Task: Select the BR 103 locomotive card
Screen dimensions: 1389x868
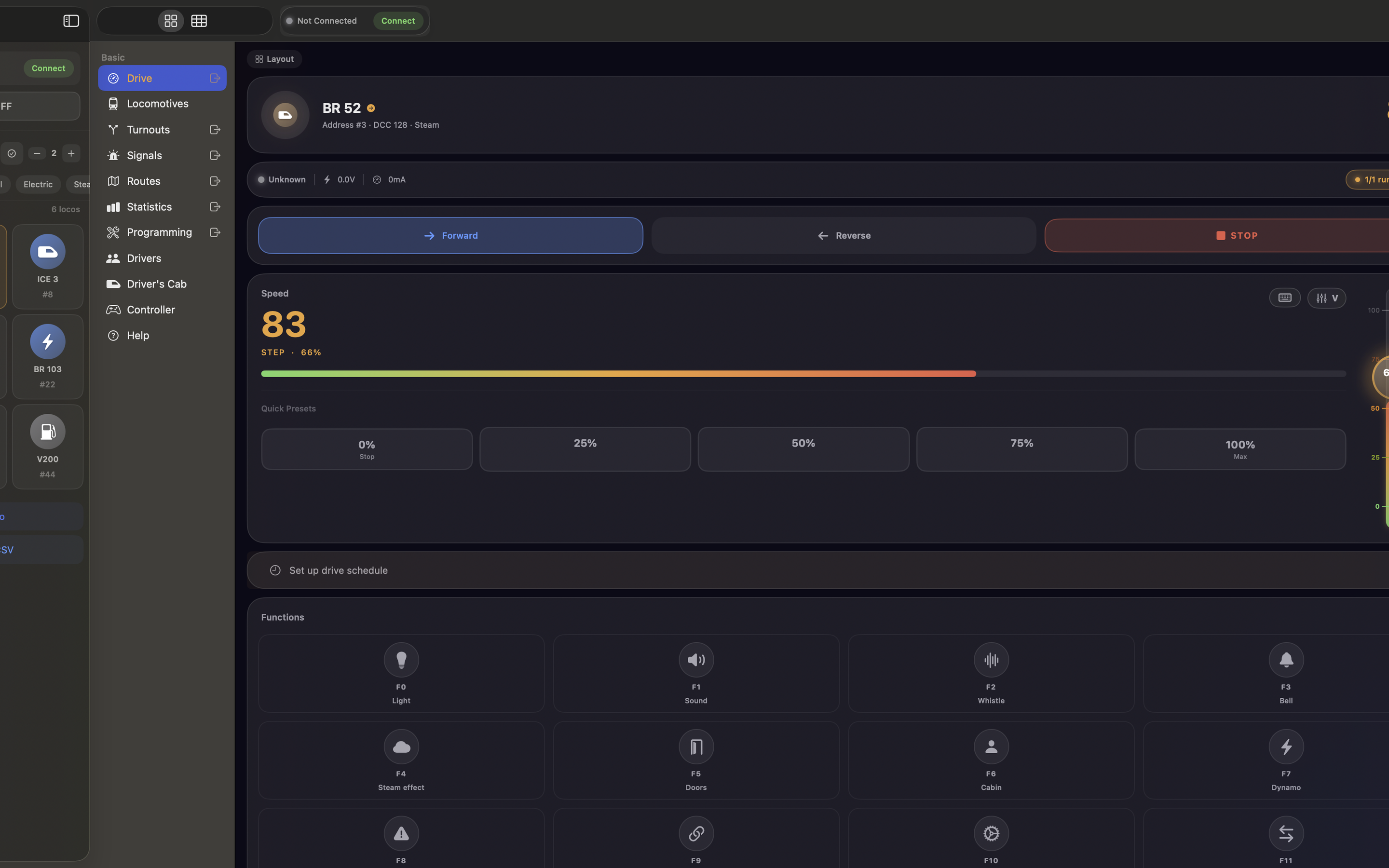Action: pyautogui.click(x=48, y=356)
